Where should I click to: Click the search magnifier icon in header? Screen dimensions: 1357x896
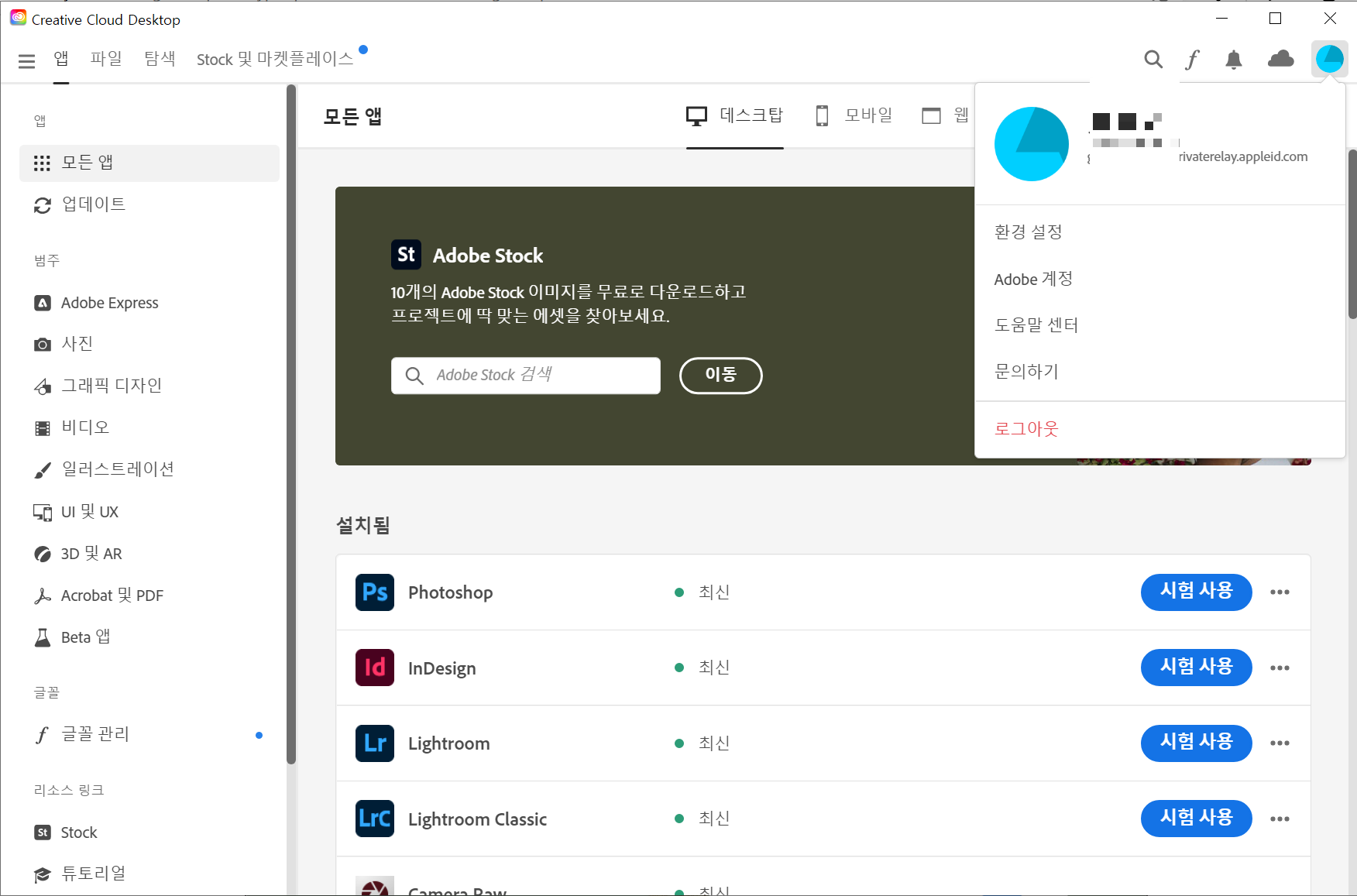[1153, 60]
